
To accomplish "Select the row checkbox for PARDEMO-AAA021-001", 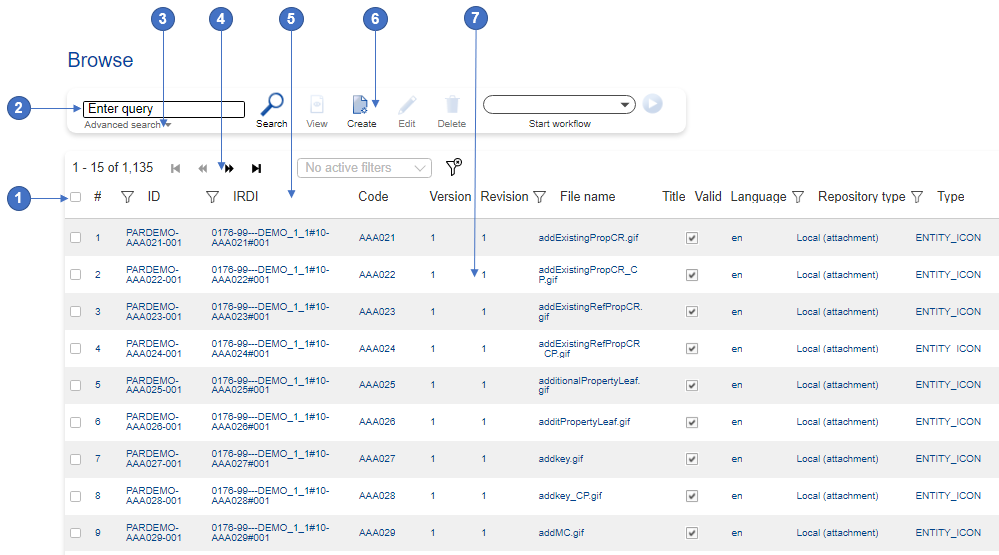I will (x=76, y=238).
